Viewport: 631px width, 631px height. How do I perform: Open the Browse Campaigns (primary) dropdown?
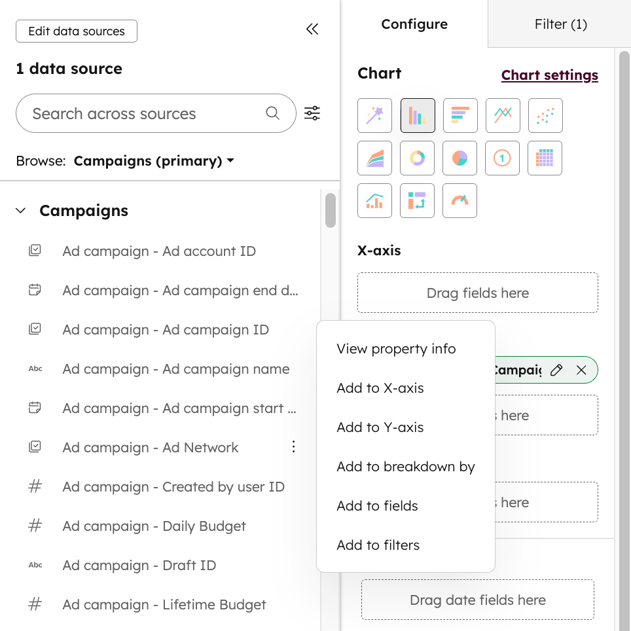pos(154,160)
